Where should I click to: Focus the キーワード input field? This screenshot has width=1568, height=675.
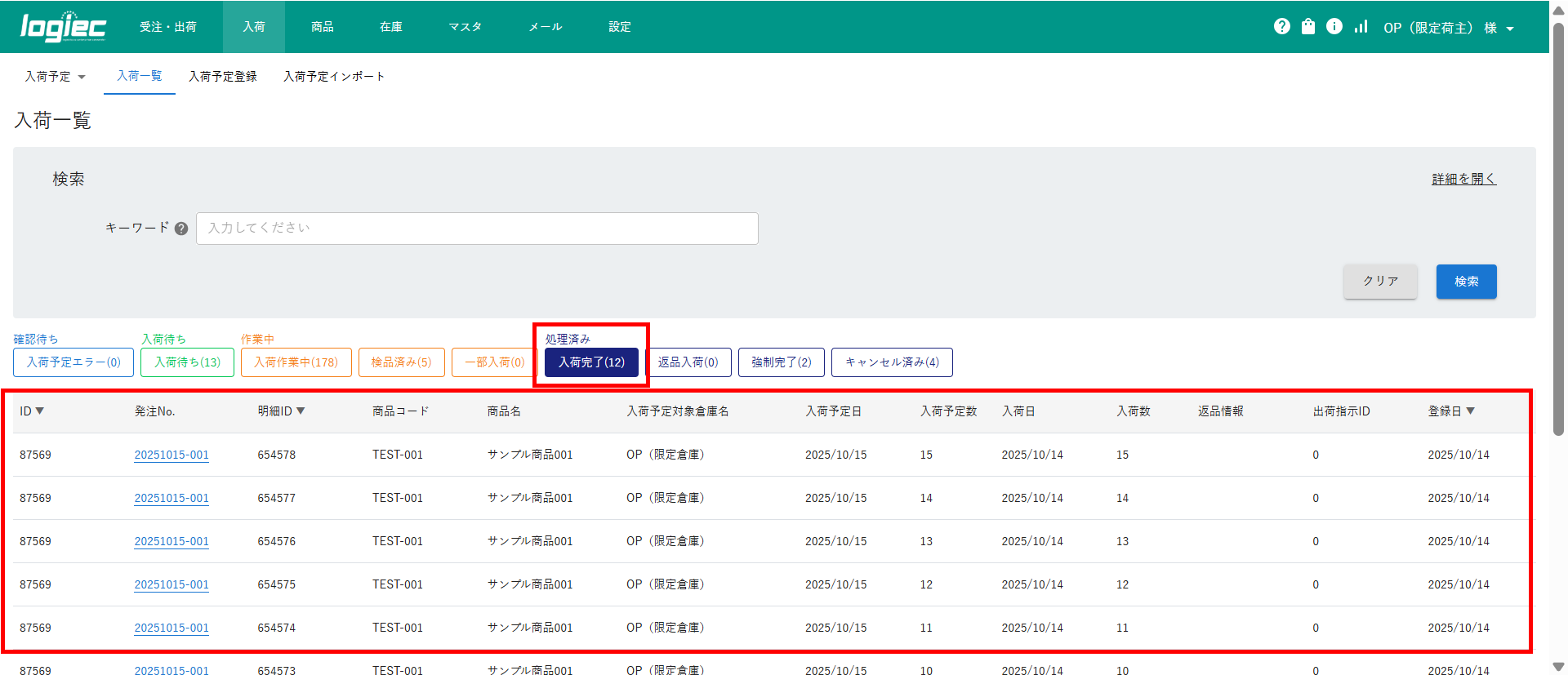pos(477,229)
